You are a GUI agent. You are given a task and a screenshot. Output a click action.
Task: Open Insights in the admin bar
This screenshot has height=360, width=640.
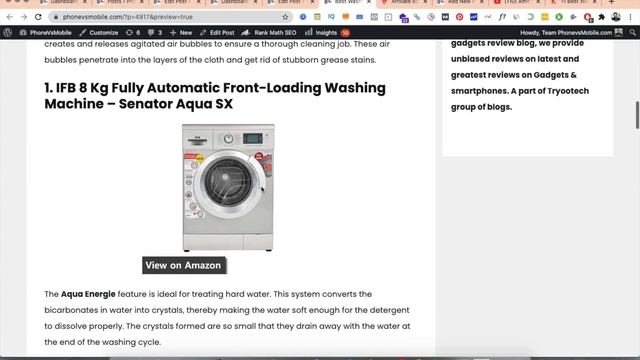point(327,33)
